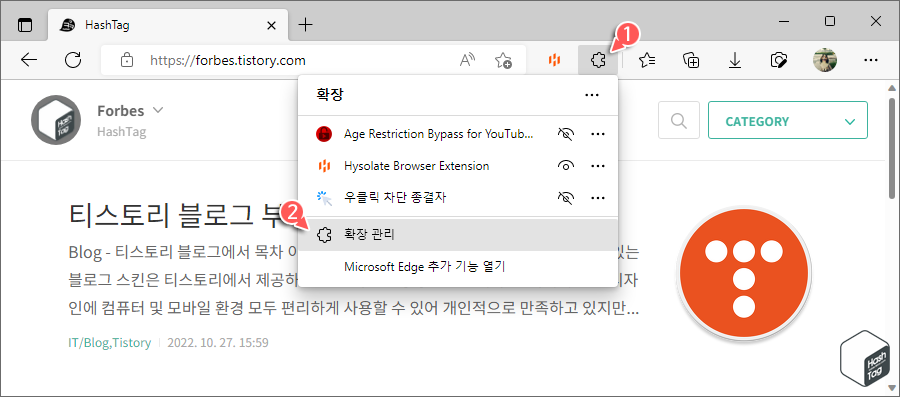Open the Downloads icon
The width and height of the screenshot is (900, 397).
[735, 60]
